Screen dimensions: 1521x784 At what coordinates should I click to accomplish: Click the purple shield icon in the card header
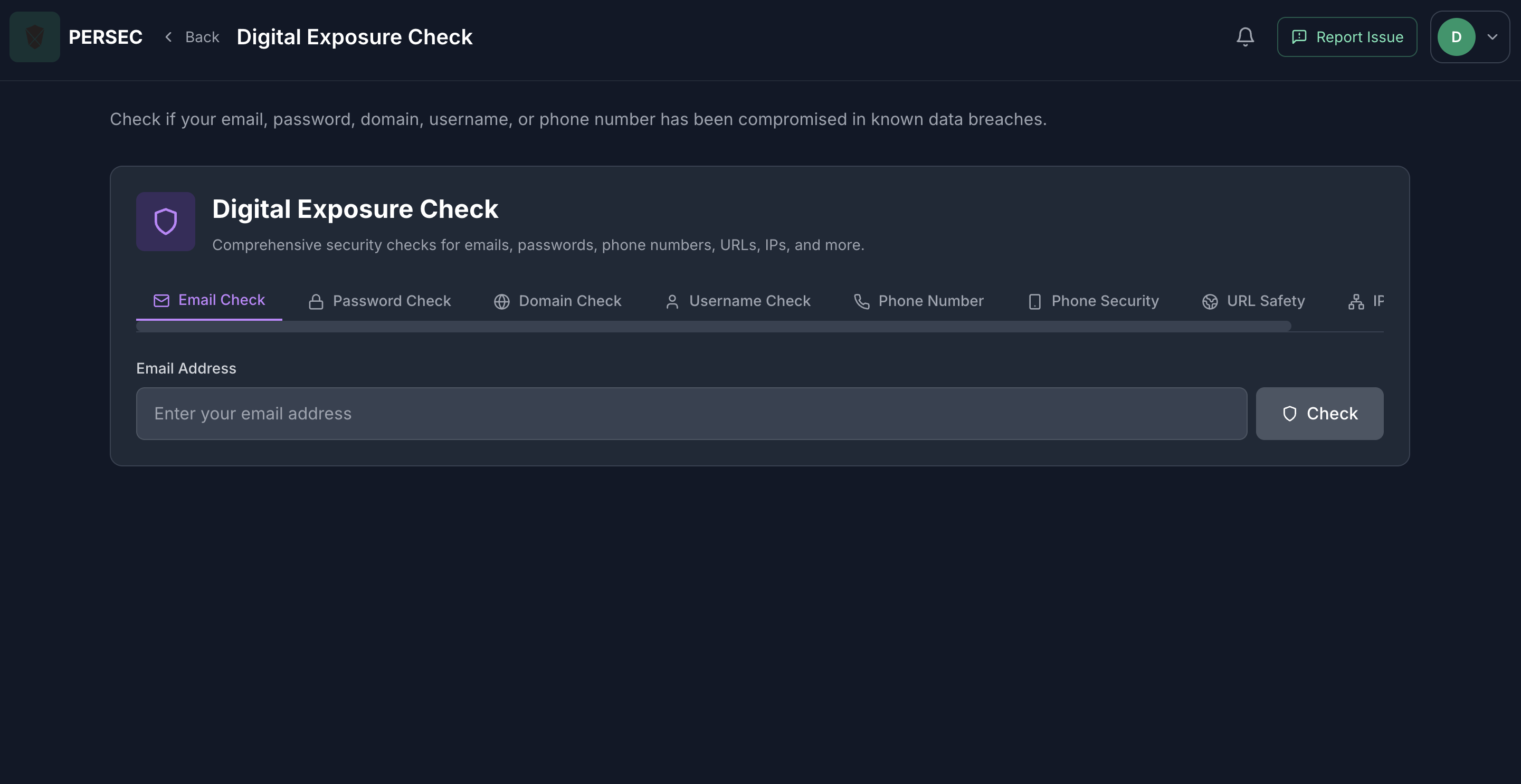tap(166, 222)
